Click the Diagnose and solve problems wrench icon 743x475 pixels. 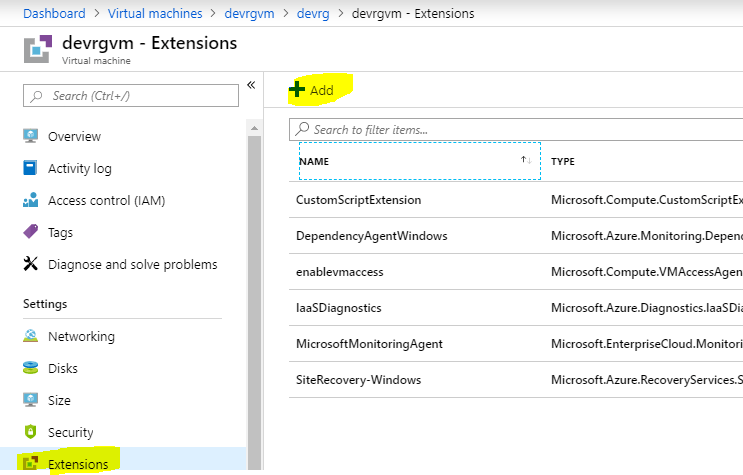(x=30, y=264)
